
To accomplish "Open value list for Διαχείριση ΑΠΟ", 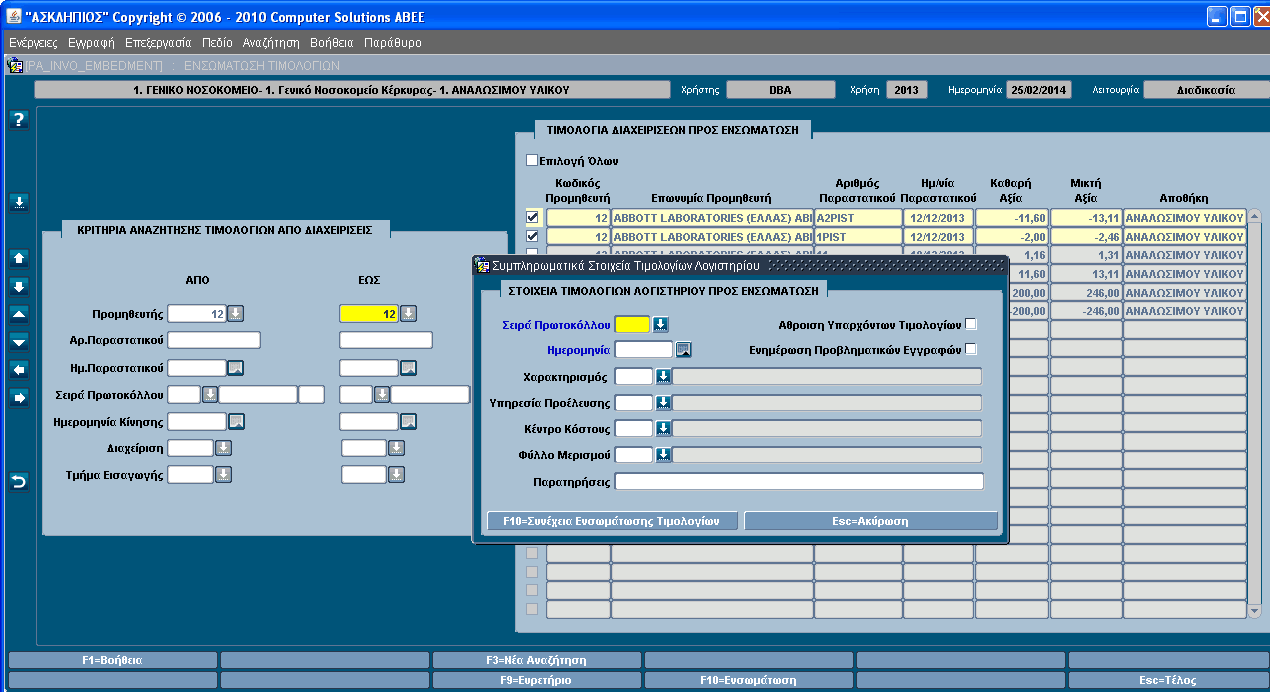I will click(223, 448).
